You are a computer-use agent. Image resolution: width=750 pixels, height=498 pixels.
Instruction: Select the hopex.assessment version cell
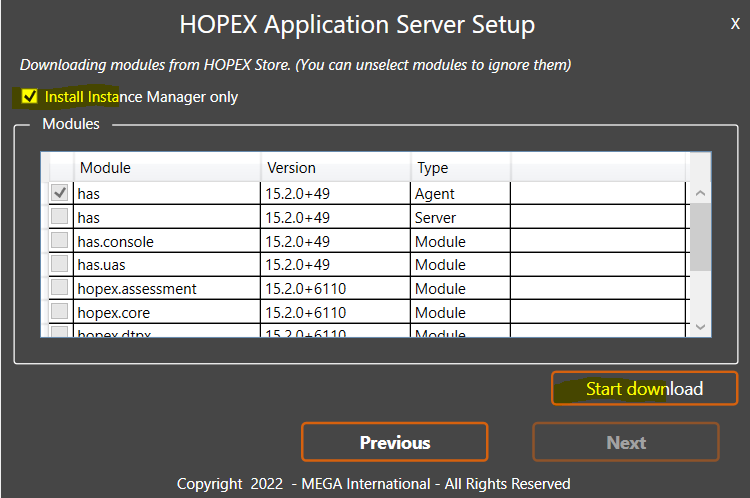[x=305, y=288]
